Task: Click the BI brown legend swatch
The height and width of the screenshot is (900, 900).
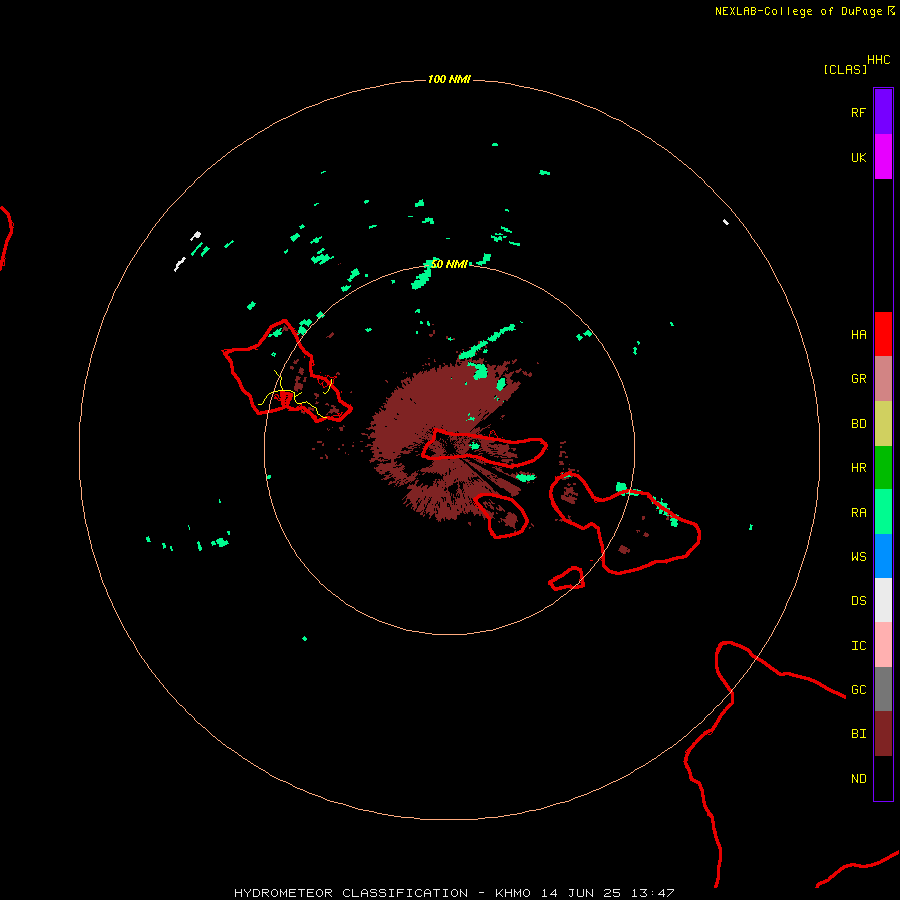Action: point(883,734)
